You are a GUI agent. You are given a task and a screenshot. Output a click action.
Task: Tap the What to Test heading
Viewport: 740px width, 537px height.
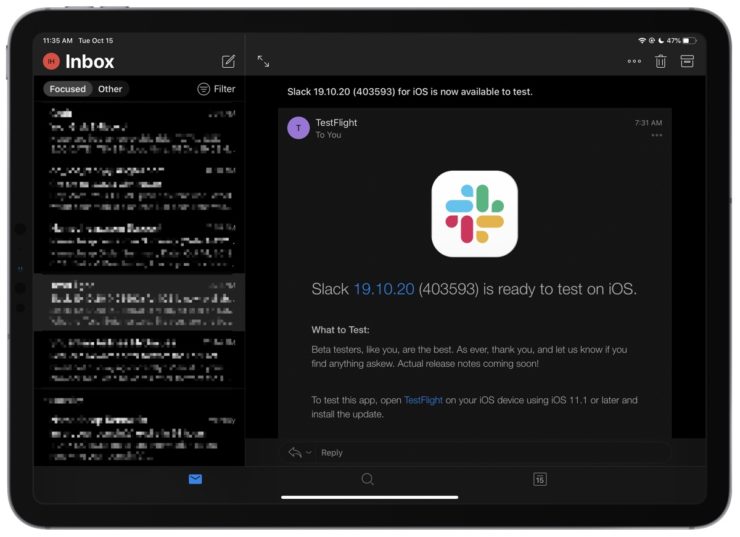(340, 330)
